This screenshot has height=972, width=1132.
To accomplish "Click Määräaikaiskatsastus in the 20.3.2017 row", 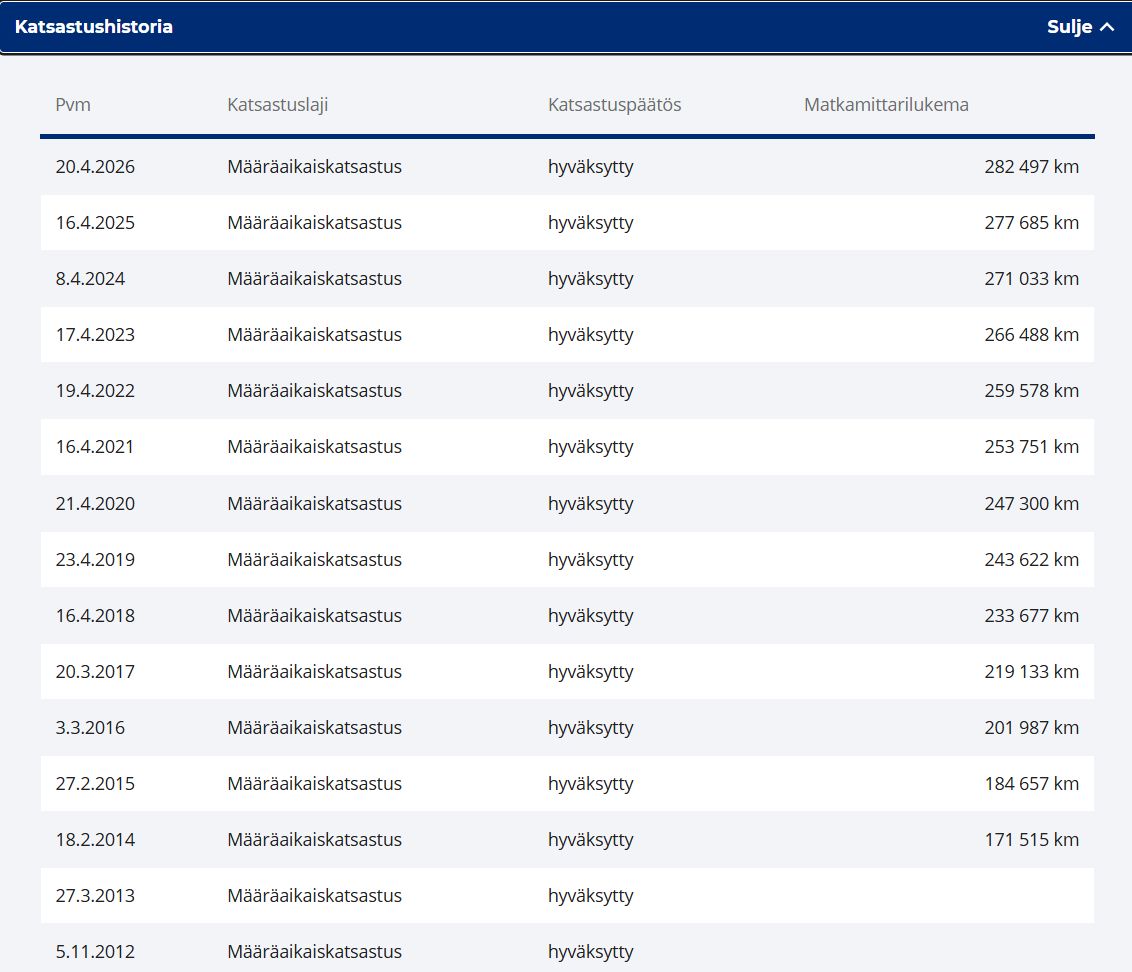I will pyautogui.click(x=315, y=672).
